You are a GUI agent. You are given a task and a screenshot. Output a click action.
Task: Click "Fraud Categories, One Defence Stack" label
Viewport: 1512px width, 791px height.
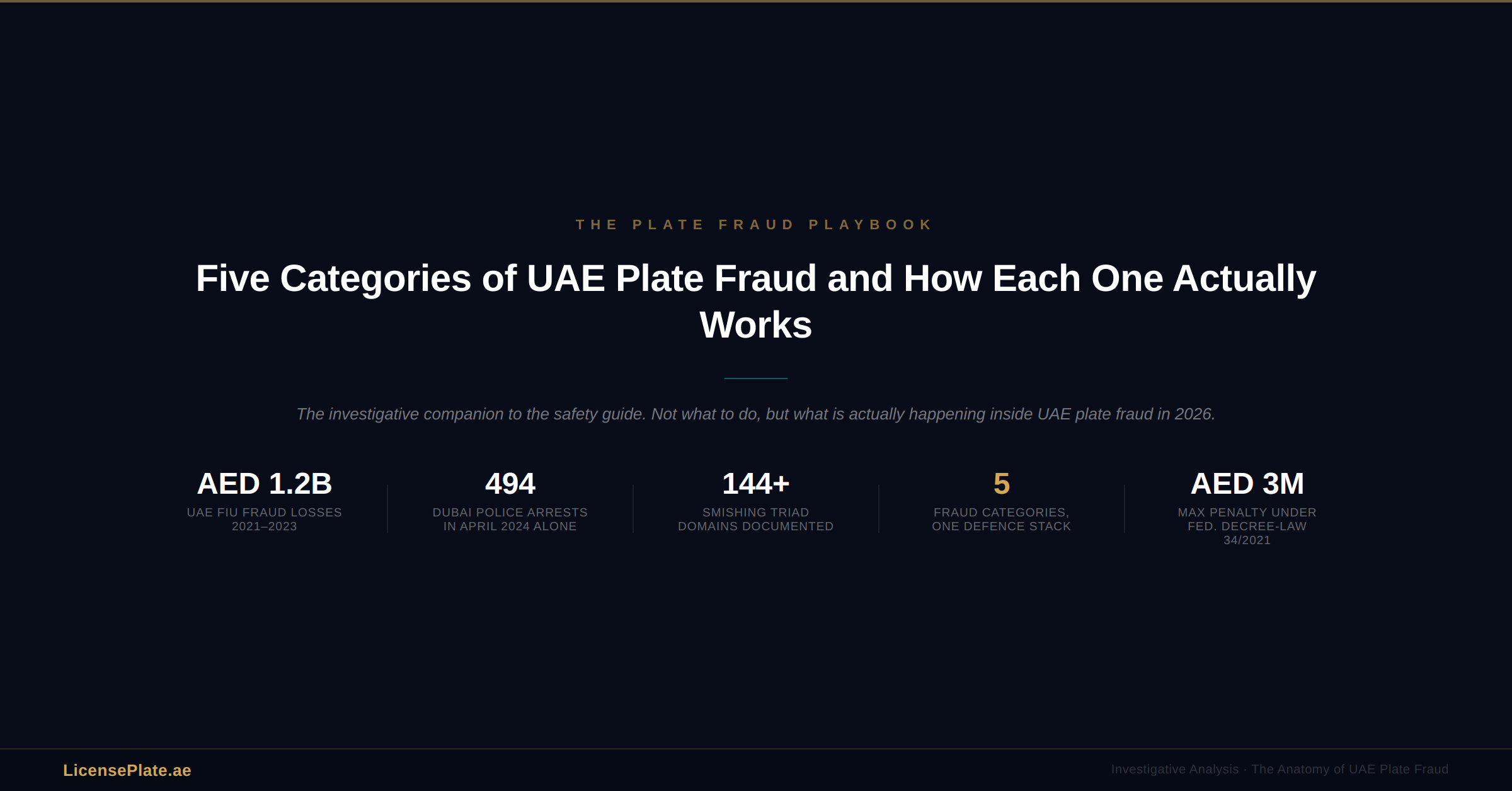click(1001, 520)
